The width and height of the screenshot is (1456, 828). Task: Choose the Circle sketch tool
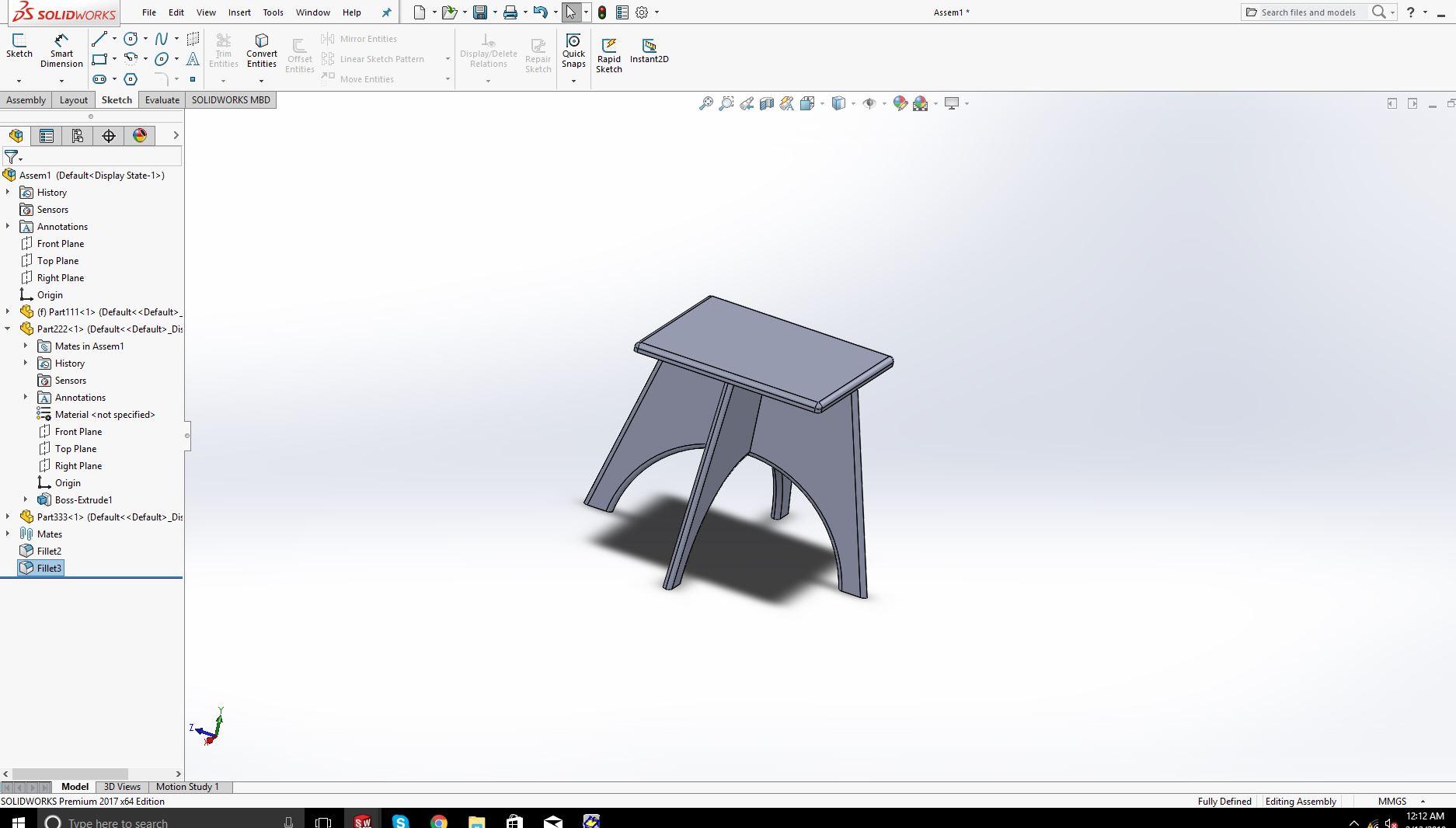click(x=131, y=39)
